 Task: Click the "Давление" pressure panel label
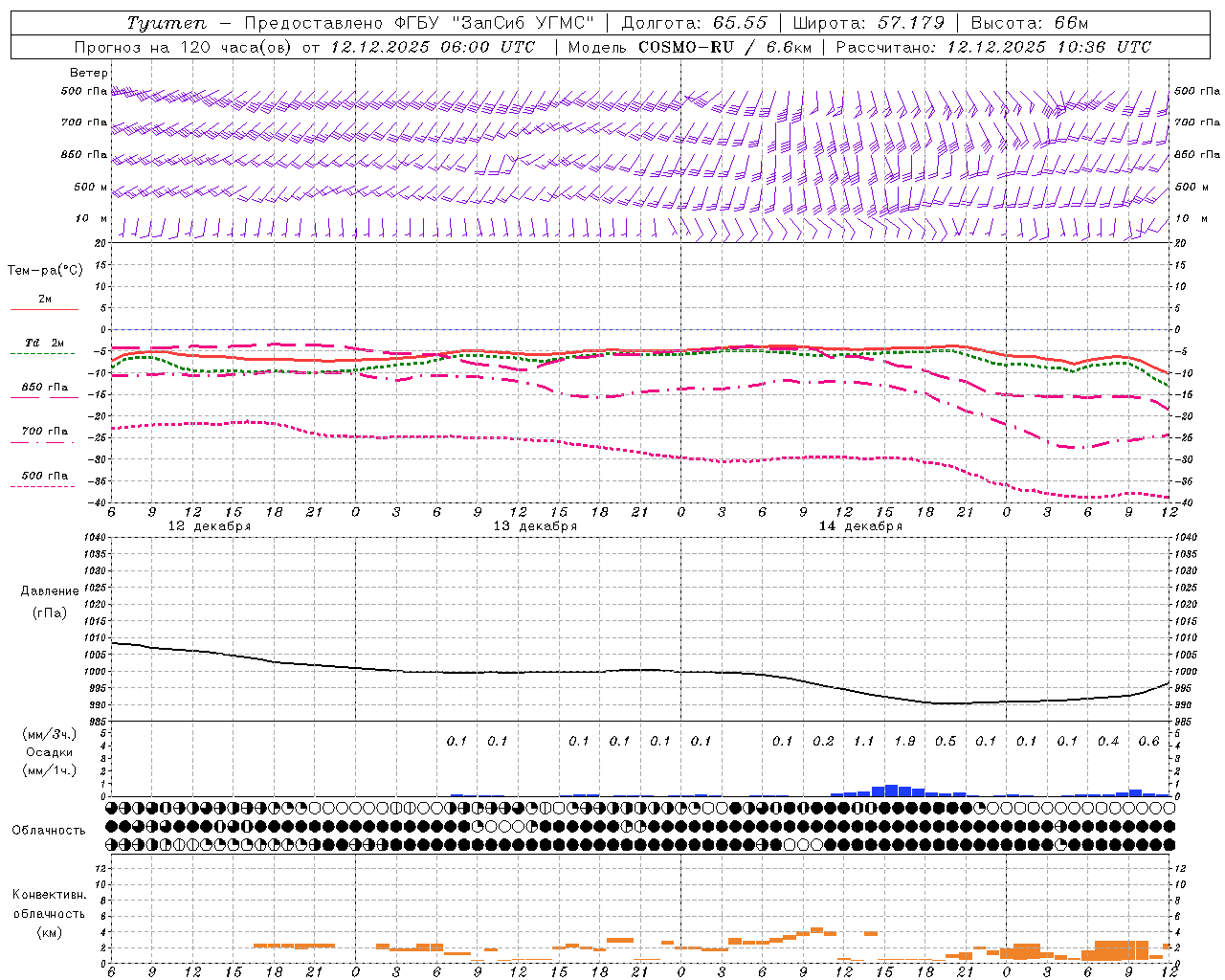click(x=50, y=590)
